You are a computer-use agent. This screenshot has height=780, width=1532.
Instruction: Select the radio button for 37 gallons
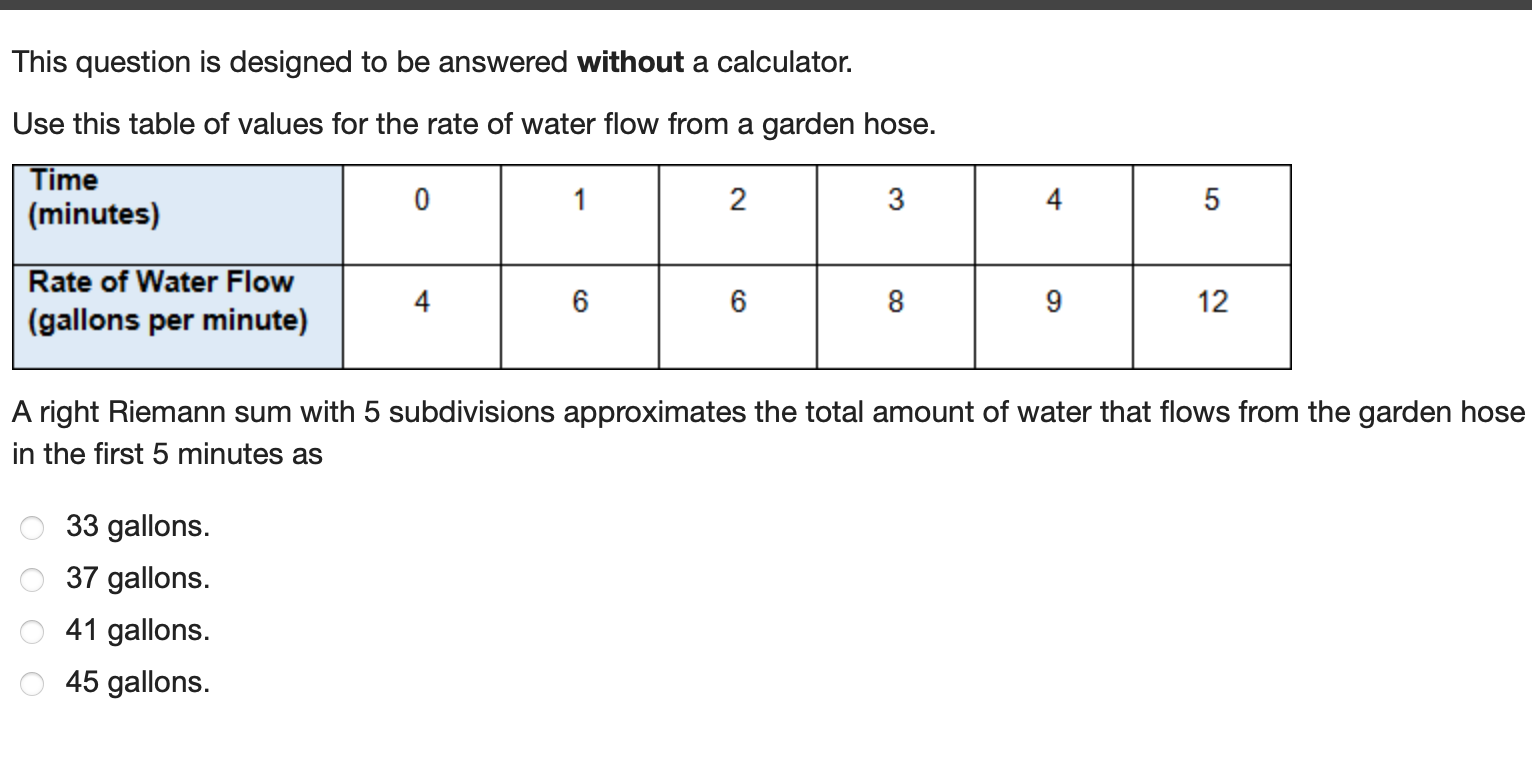coord(31,580)
